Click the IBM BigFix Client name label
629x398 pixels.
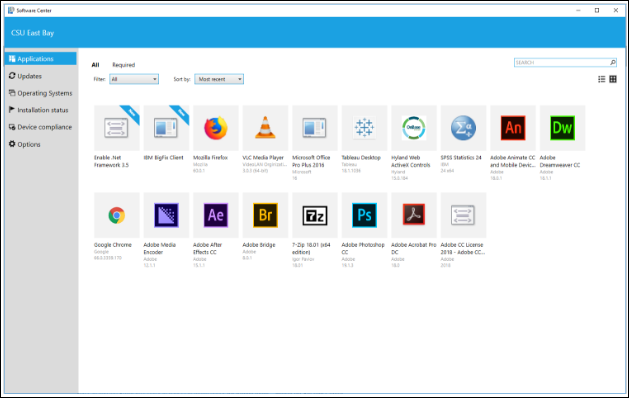[x=164, y=158]
